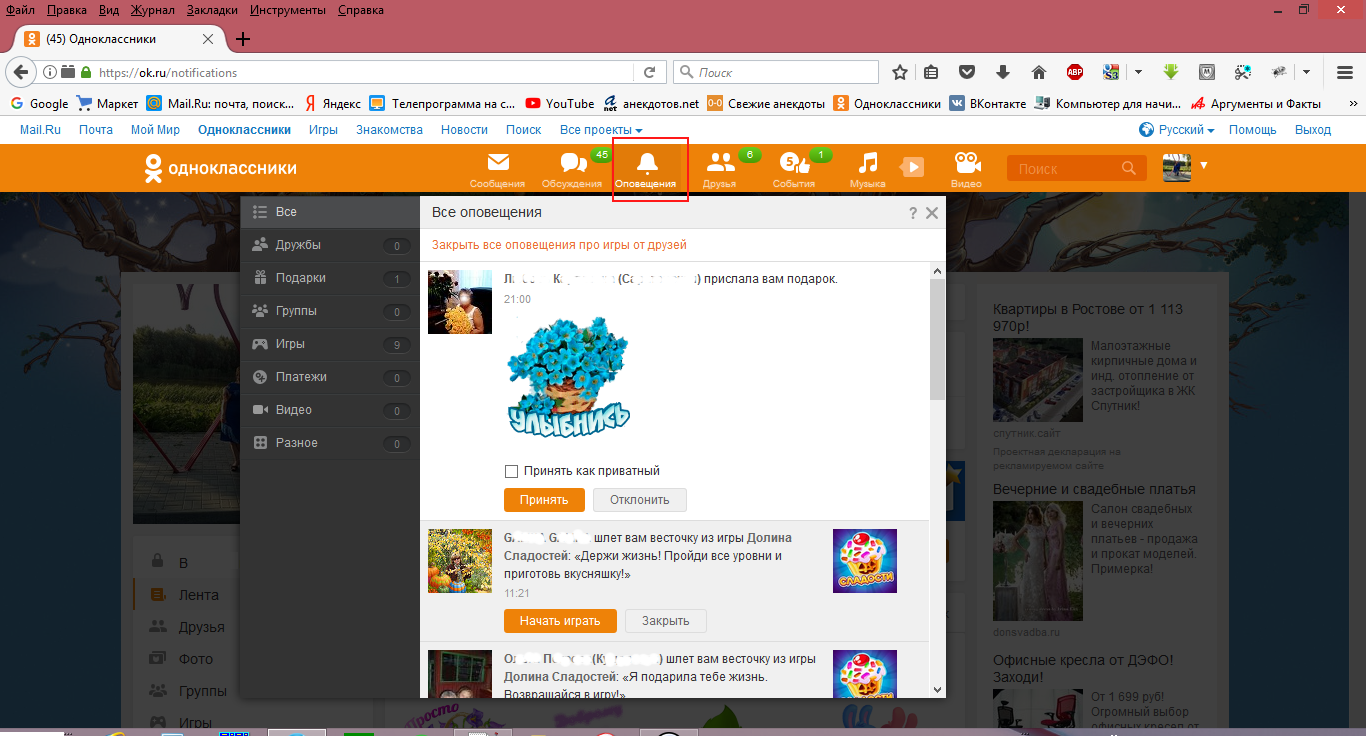Open Друзья icon in orange bar

pyautogui.click(x=720, y=163)
